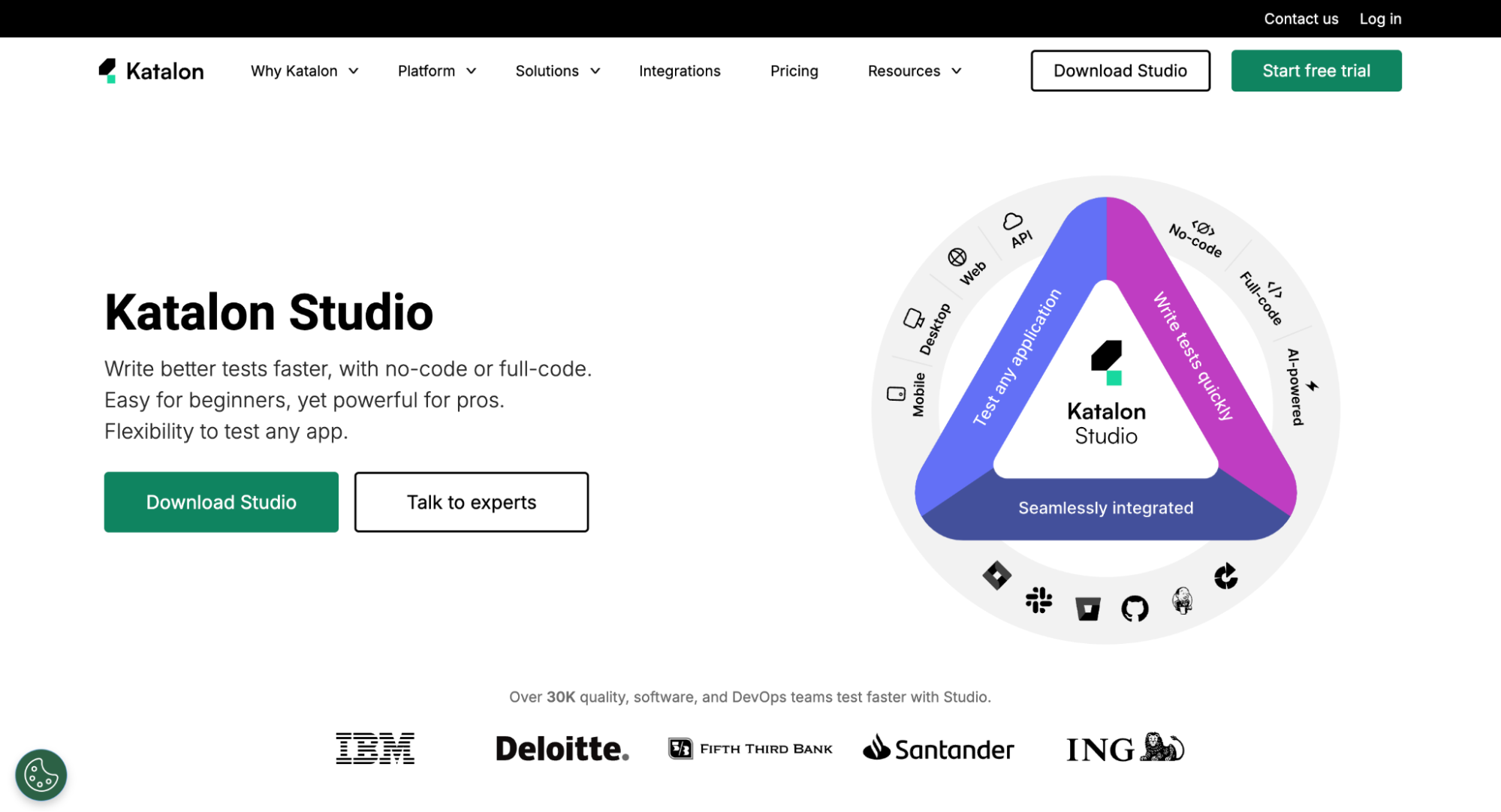The height and width of the screenshot is (812, 1501).
Task: Click the Santander logo
Action: [939, 748]
